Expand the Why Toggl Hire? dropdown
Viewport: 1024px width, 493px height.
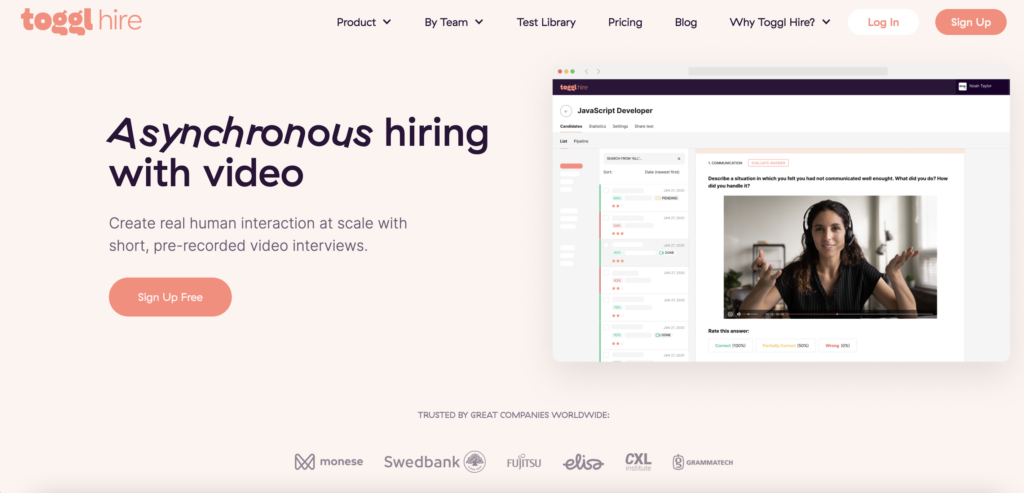pyautogui.click(x=780, y=22)
